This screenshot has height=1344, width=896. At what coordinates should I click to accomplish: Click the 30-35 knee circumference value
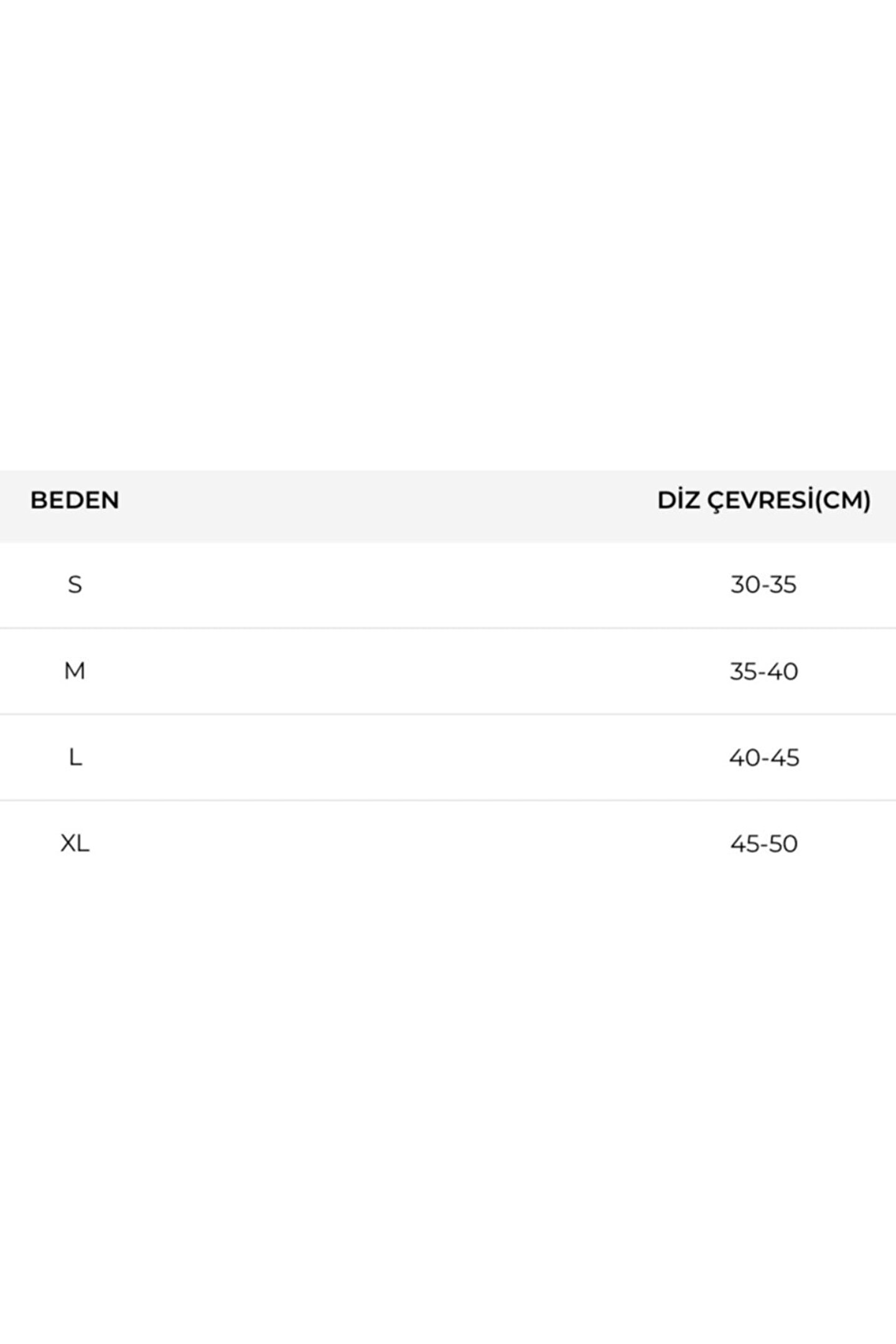click(763, 585)
